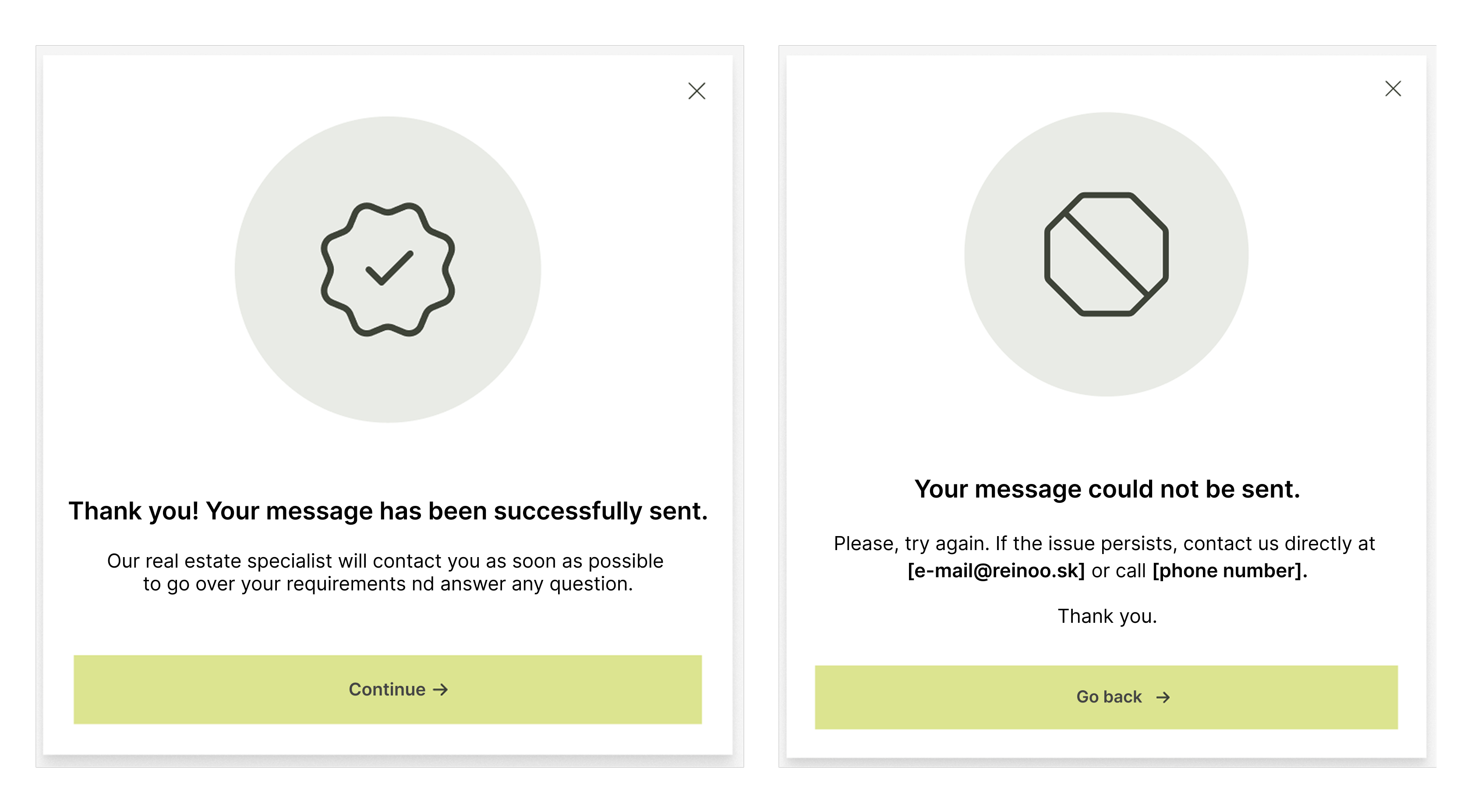The height and width of the screenshot is (812, 1471).
Task: Click the arrow icon beside Continue
Action: coord(440,690)
